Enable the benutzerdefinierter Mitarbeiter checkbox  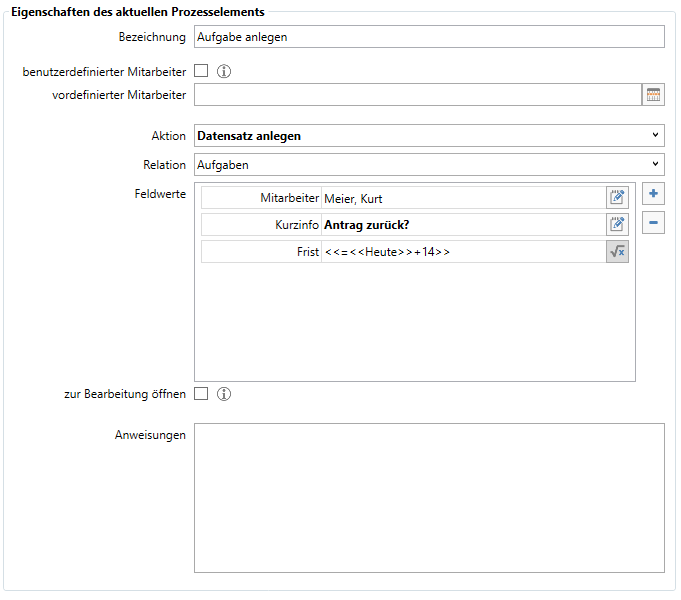(x=201, y=71)
